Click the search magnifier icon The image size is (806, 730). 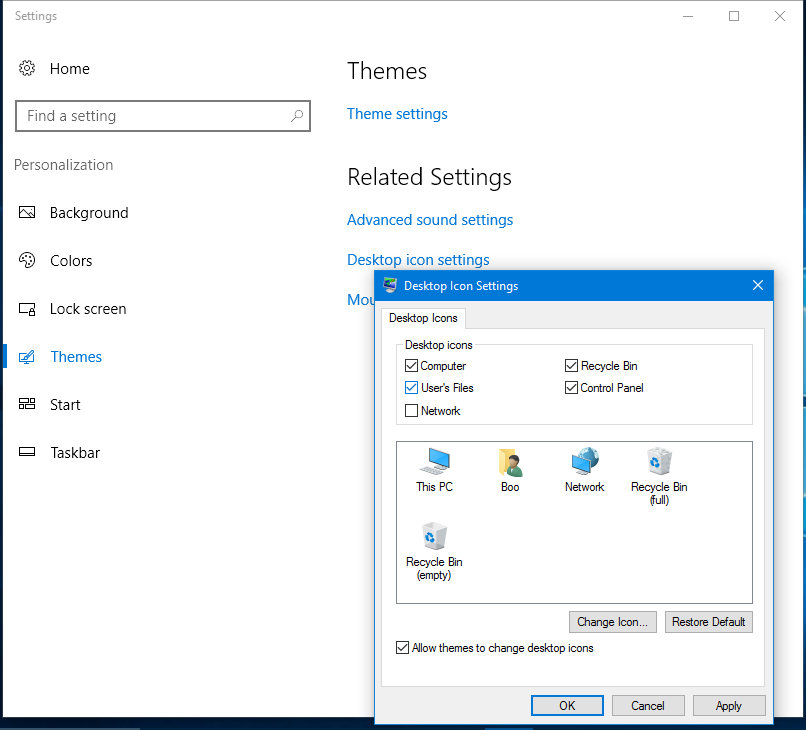point(297,116)
